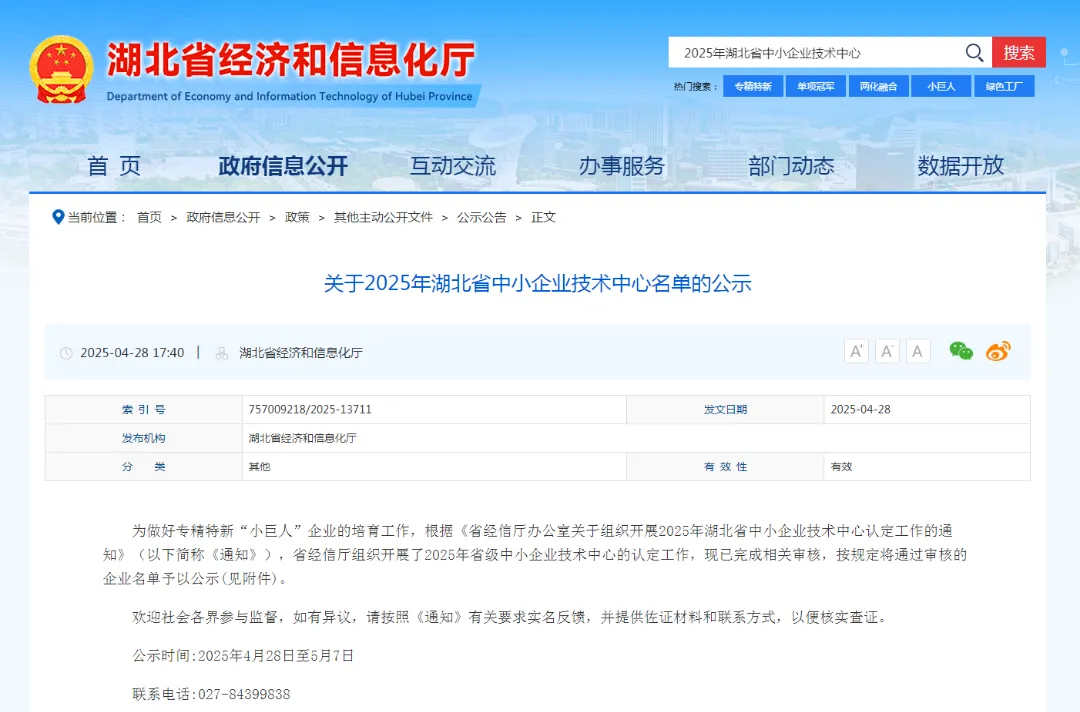Go to 互动交流 in the navigation
This screenshot has height=712, width=1080.
coord(452,166)
